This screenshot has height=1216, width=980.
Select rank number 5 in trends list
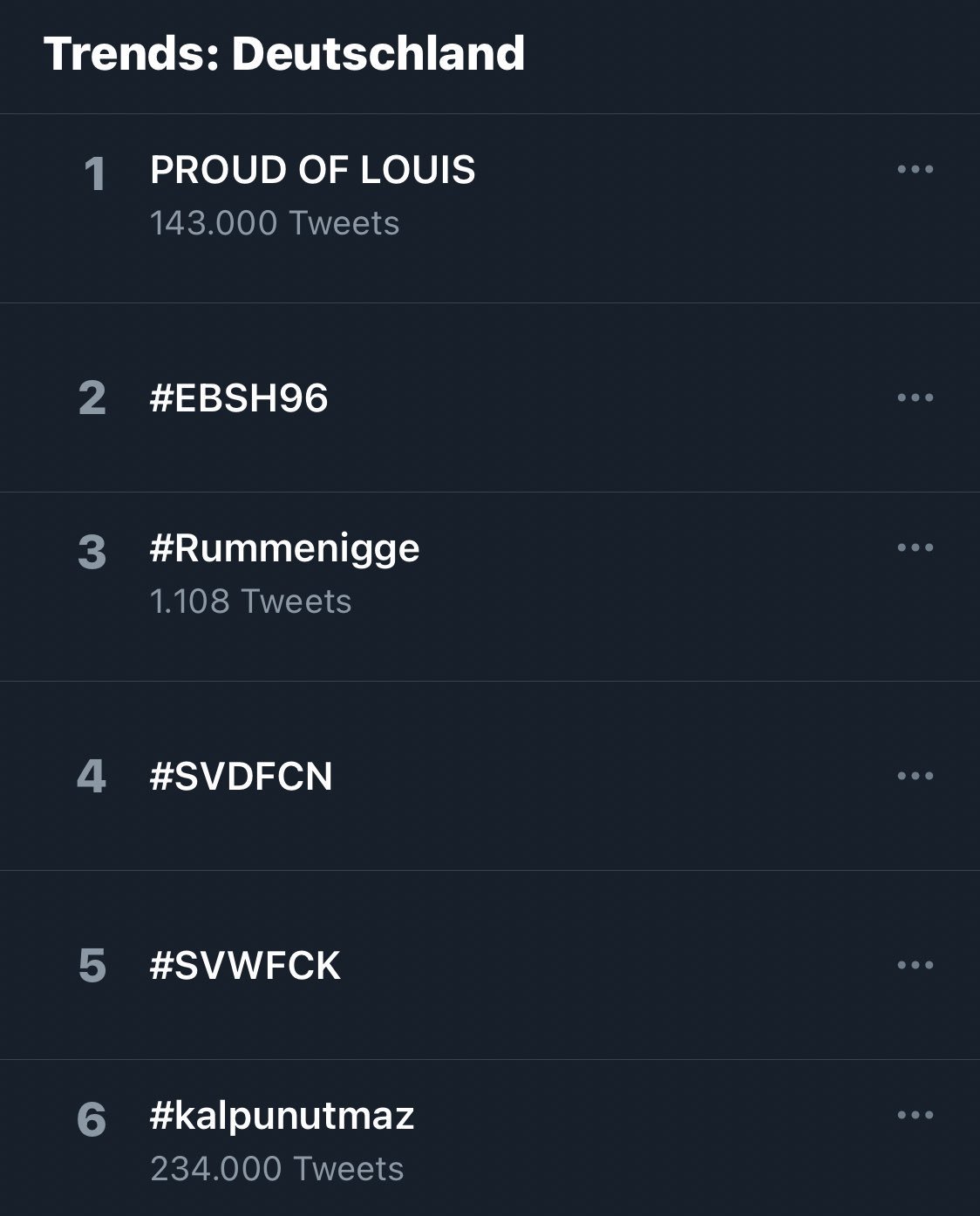click(x=92, y=966)
